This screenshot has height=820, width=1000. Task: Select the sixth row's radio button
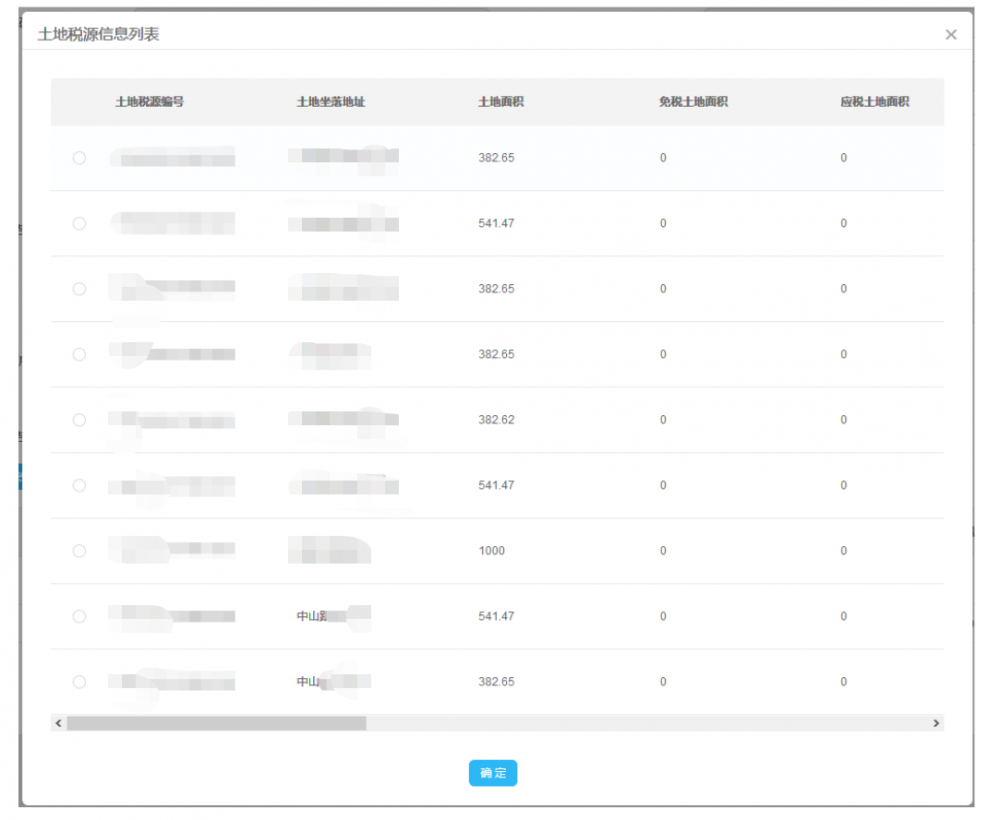(x=79, y=485)
